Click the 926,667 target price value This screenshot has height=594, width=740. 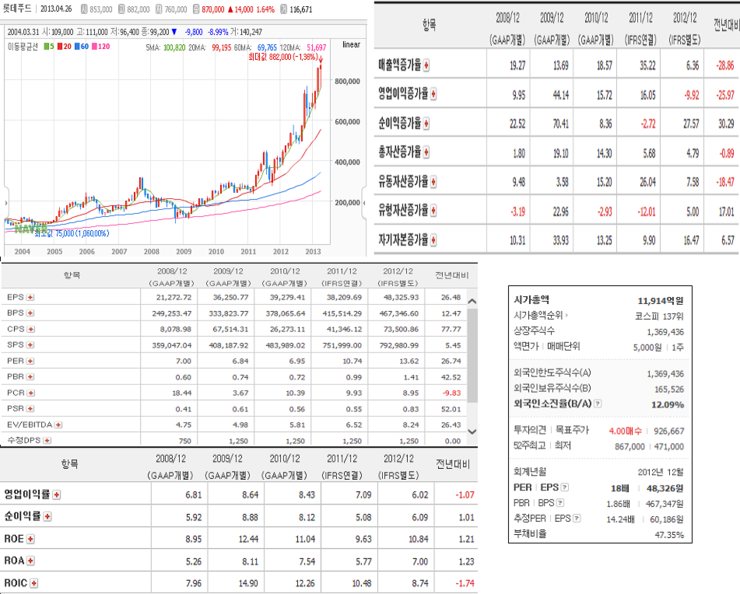pos(669,431)
